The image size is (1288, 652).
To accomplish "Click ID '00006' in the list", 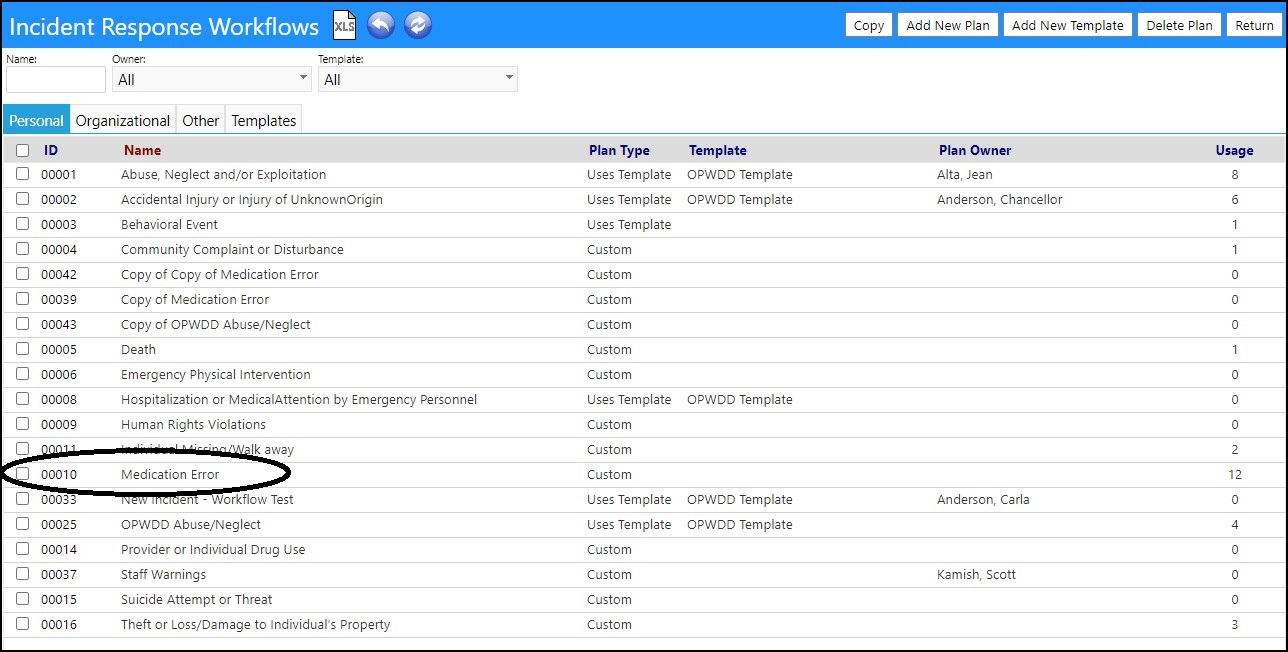I will click(59, 374).
